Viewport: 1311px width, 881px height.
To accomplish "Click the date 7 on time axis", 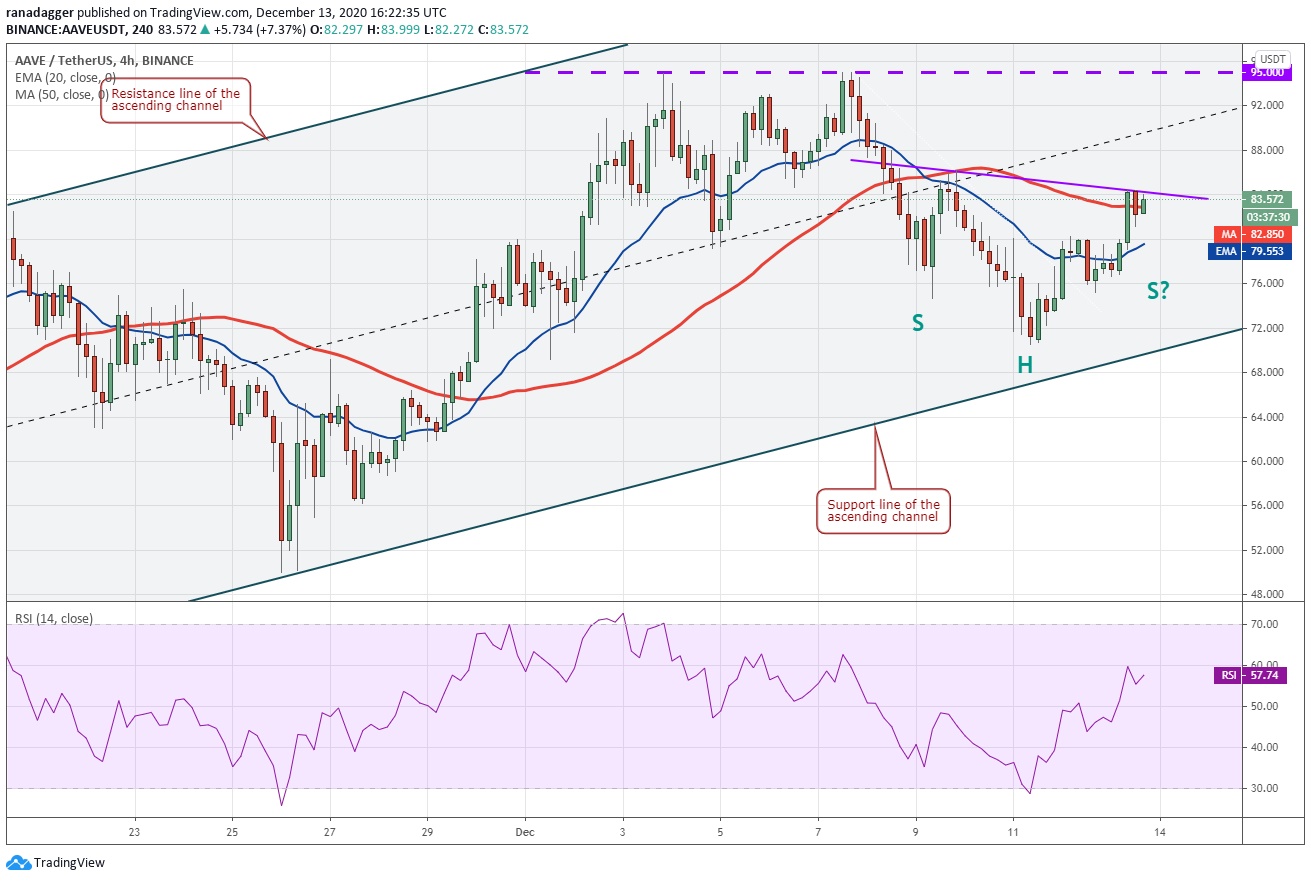I will [x=818, y=831].
